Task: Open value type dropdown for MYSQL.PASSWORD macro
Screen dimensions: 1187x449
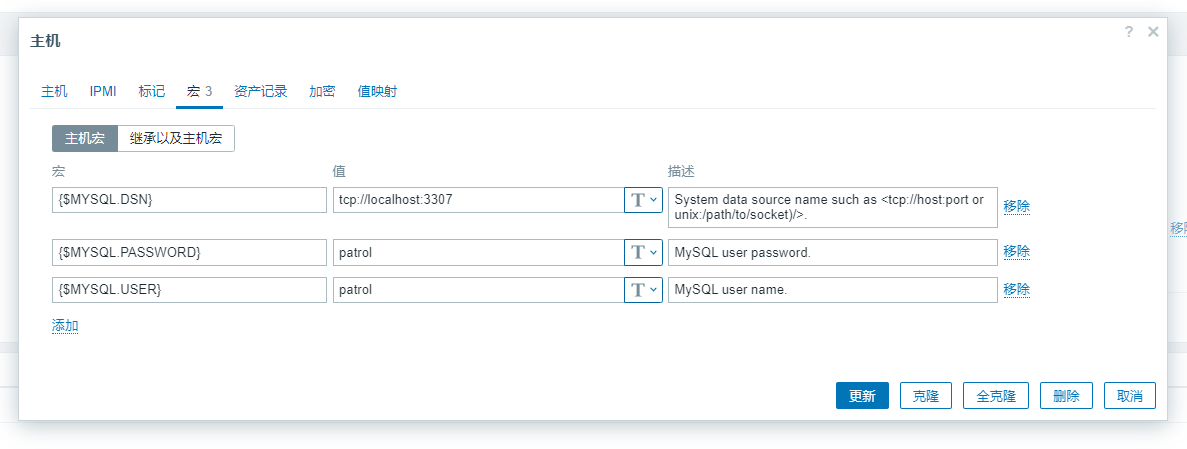Action: [x=643, y=252]
